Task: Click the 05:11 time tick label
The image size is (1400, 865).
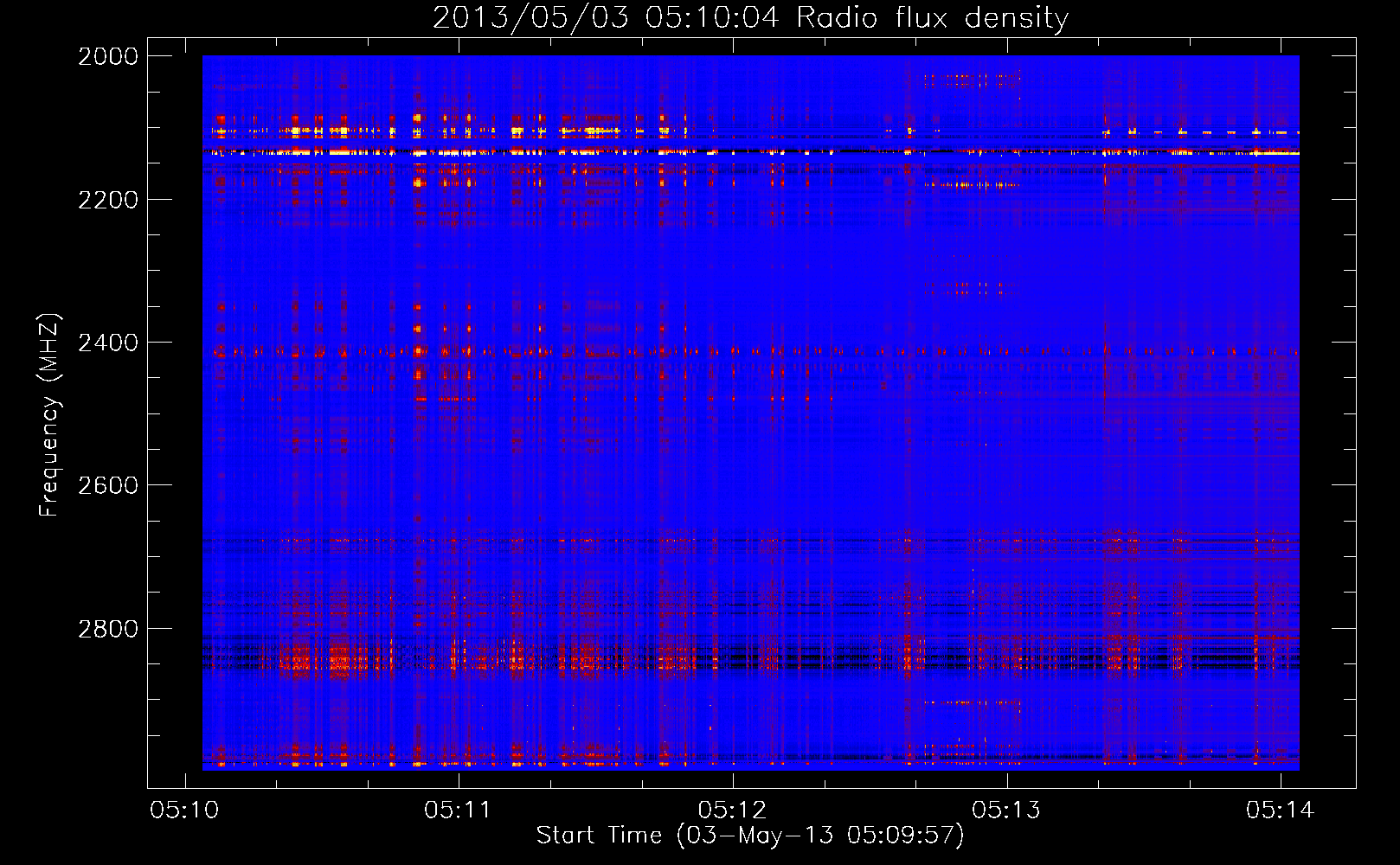Action: click(458, 810)
